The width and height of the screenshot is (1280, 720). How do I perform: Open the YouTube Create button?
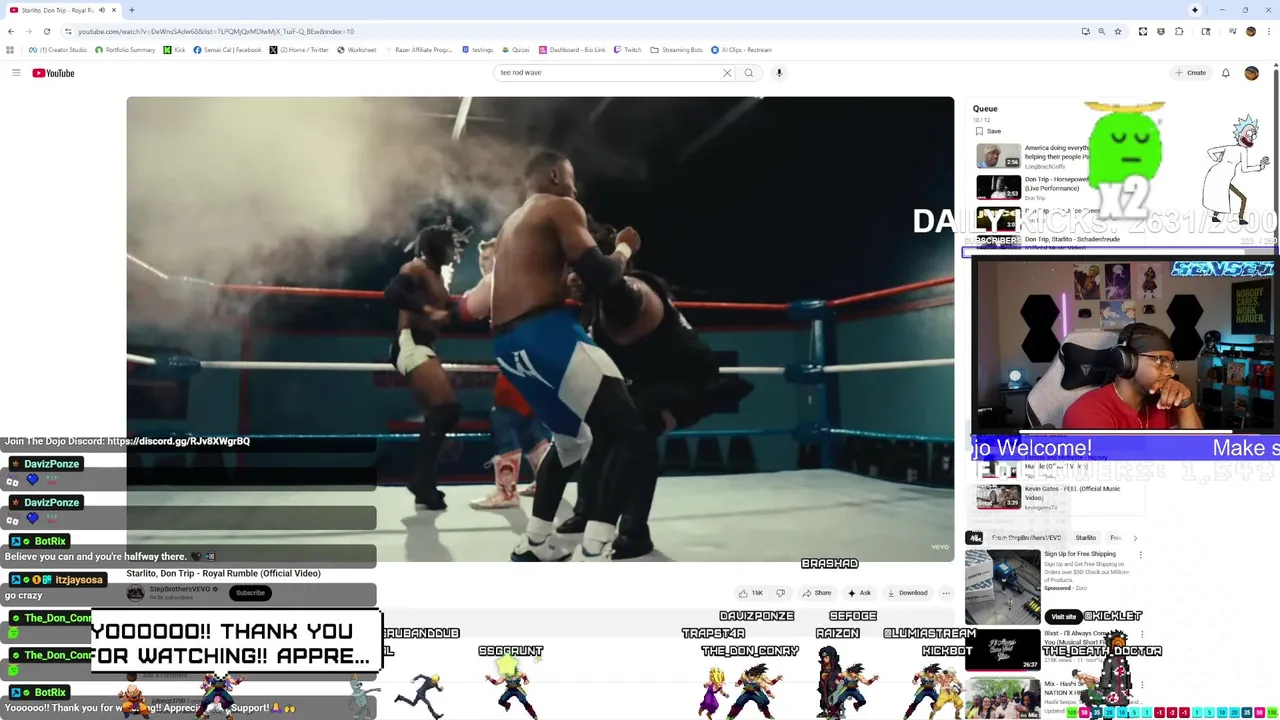1191,73
